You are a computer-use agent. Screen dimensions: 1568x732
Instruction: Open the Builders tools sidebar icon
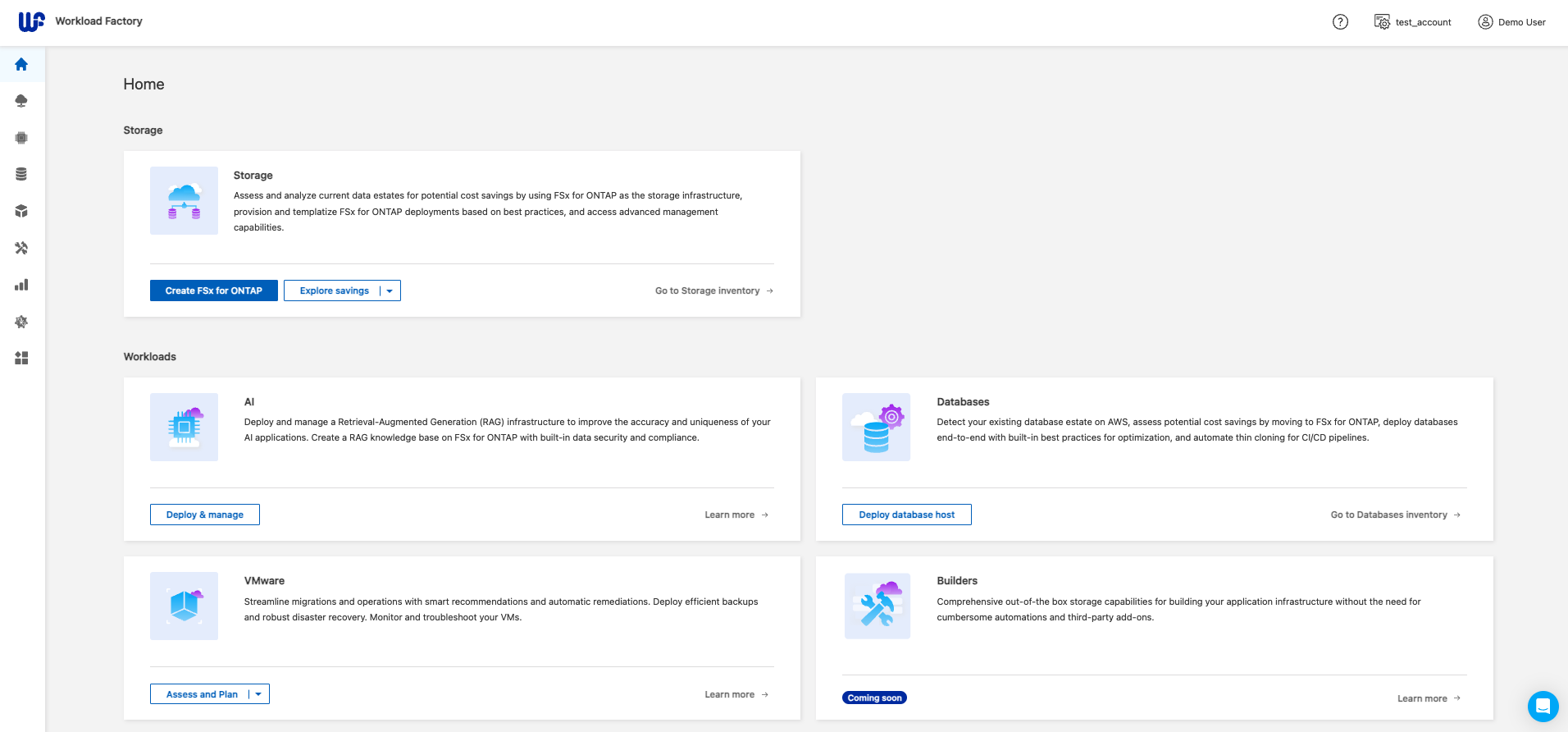click(x=21, y=248)
